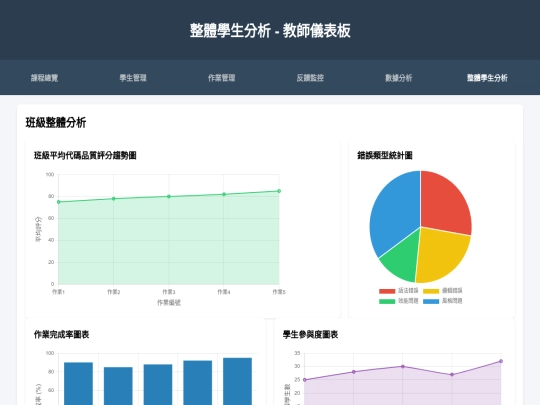Screen dimensions: 540x405
Task: Click the first bar in 作業完成率圖表
Action: click(79, 384)
